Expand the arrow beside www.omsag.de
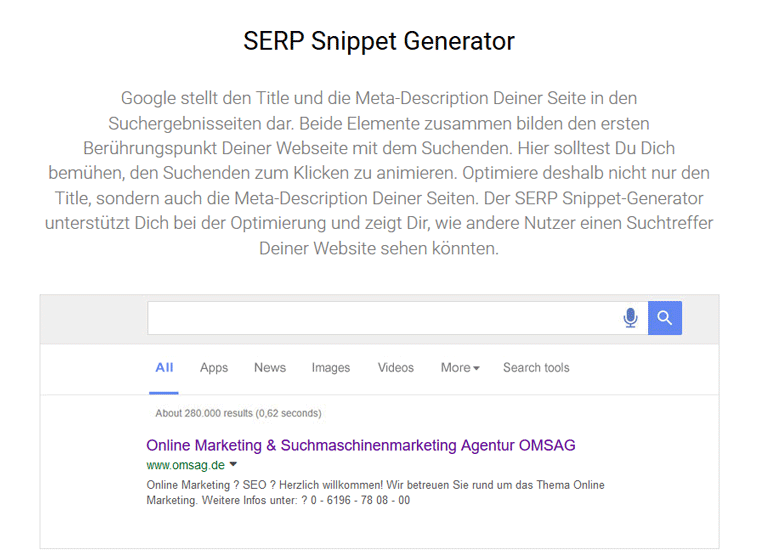 (x=233, y=465)
